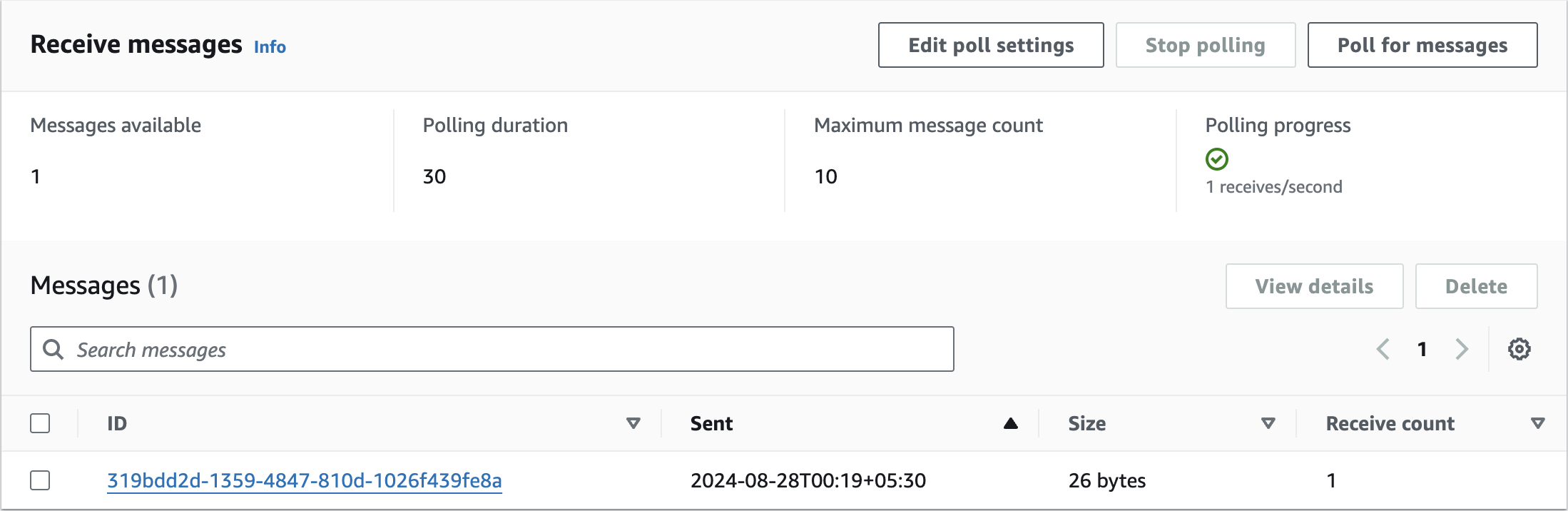Click the search magnifier icon
This screenshot has height=511, width=1568.
[x=53, y=349]
